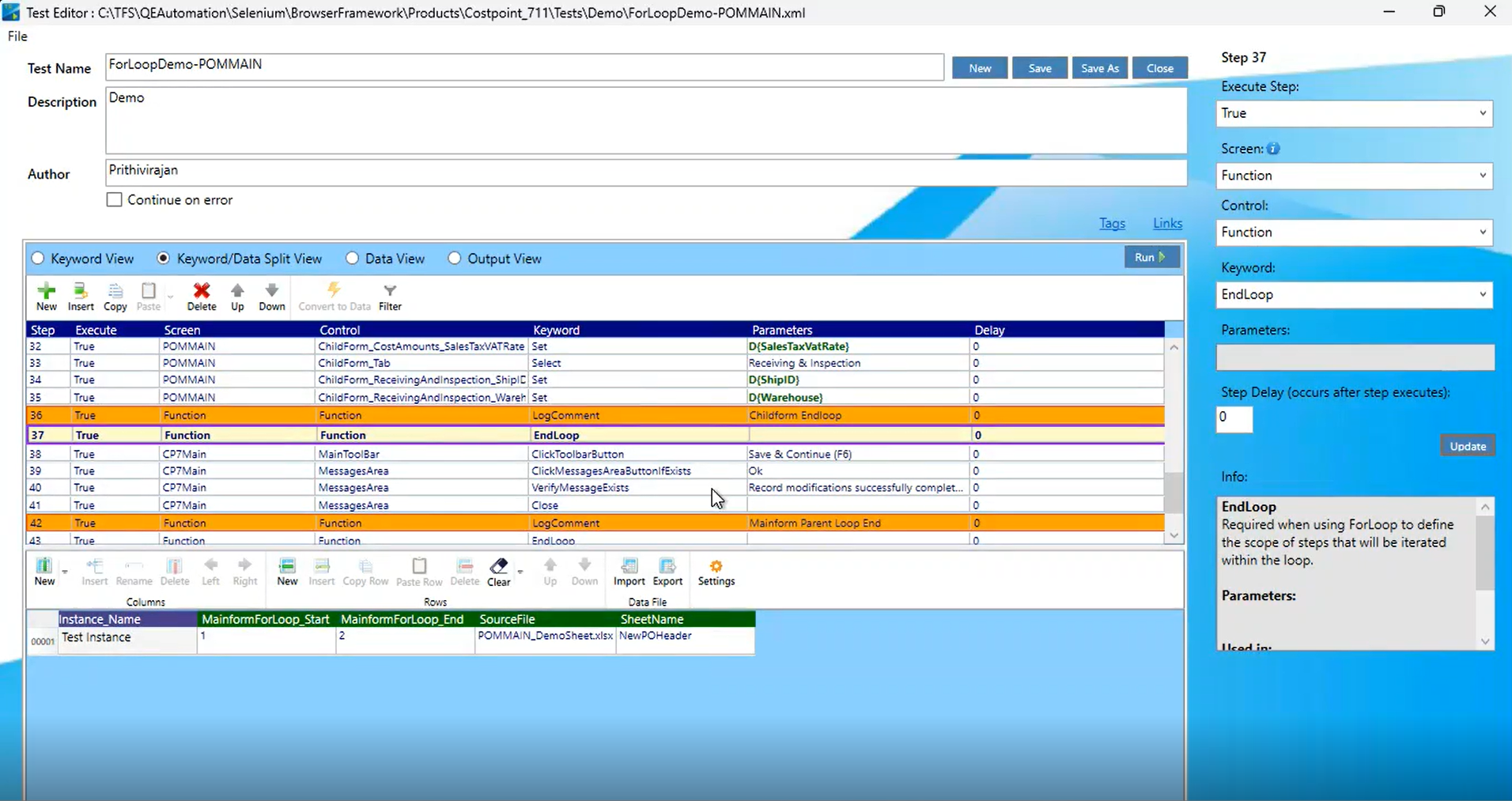Delete the data row in Rows group
This screenshot has width=1512, height=801.
point(465,571)
